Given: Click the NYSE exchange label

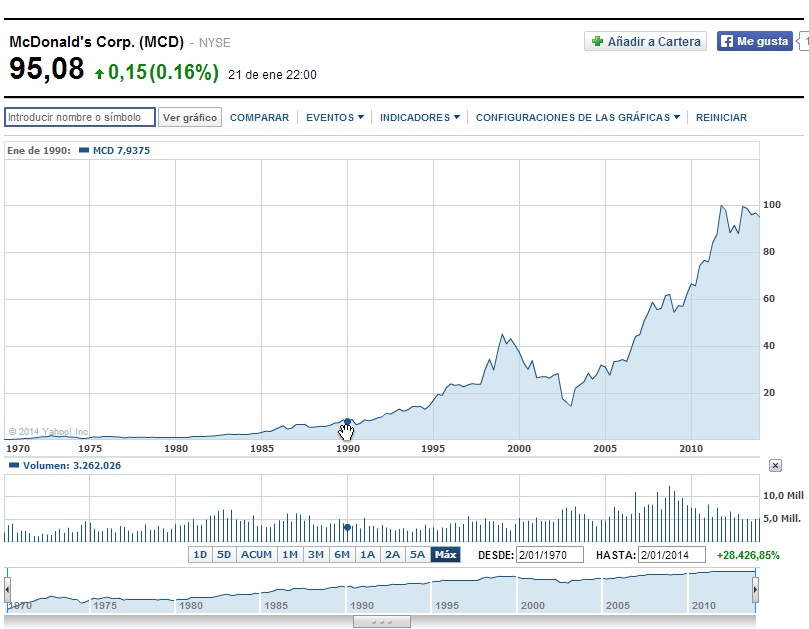Looking at the screenshot, I should click(x=215, y=43).
